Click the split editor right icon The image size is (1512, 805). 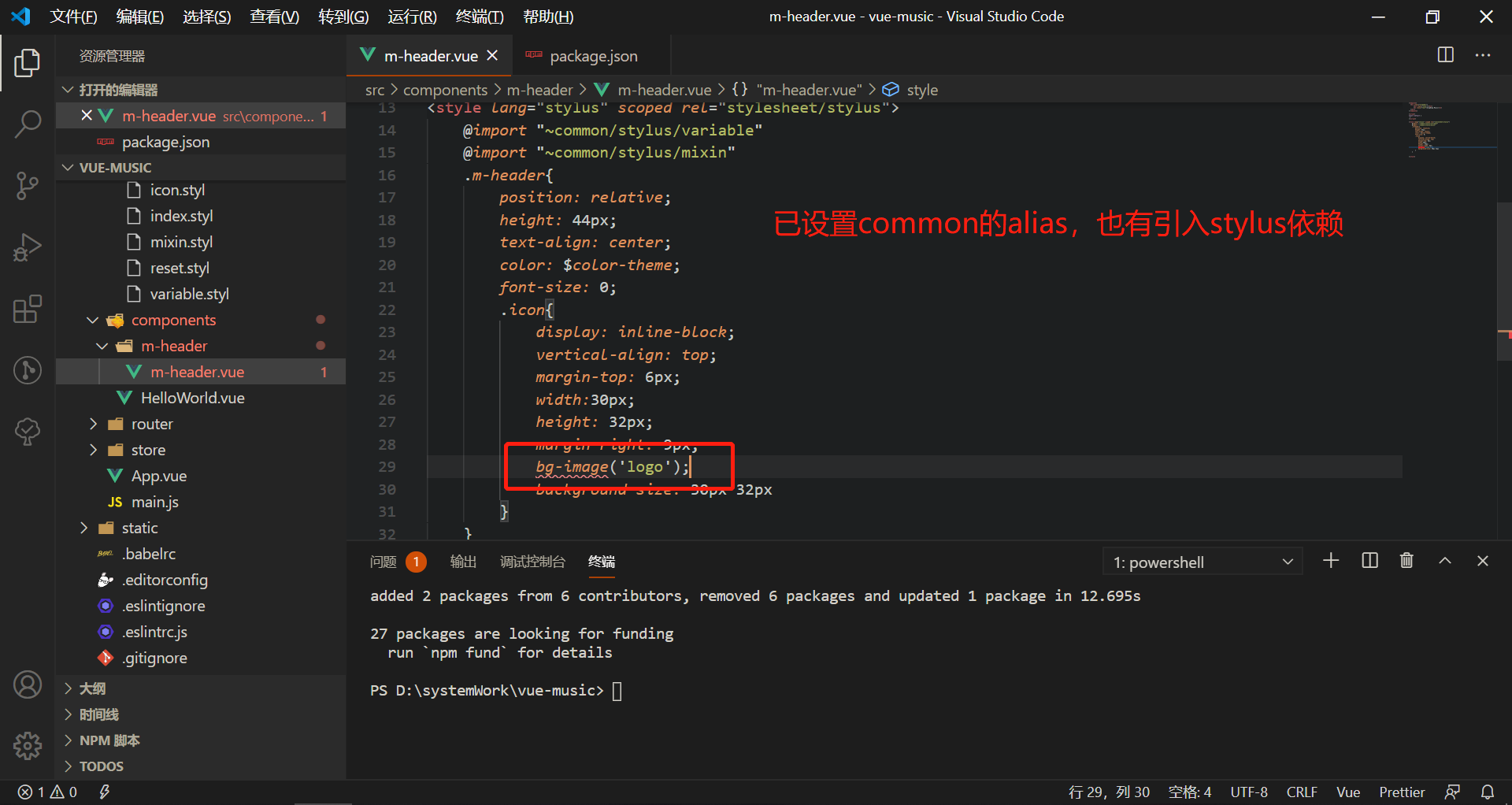click(x=1446, y=55)
